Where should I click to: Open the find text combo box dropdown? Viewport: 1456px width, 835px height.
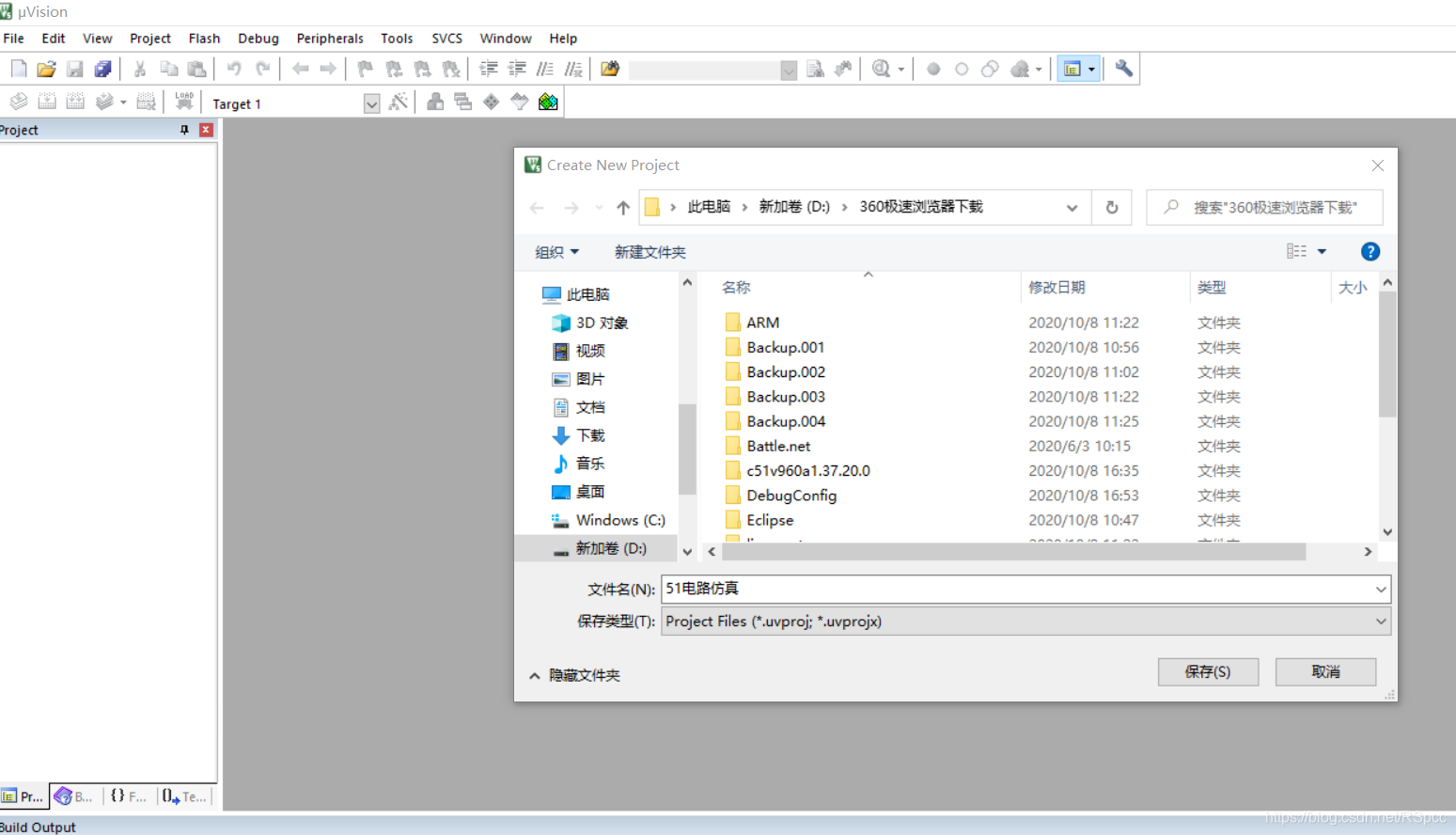(789, 70)
